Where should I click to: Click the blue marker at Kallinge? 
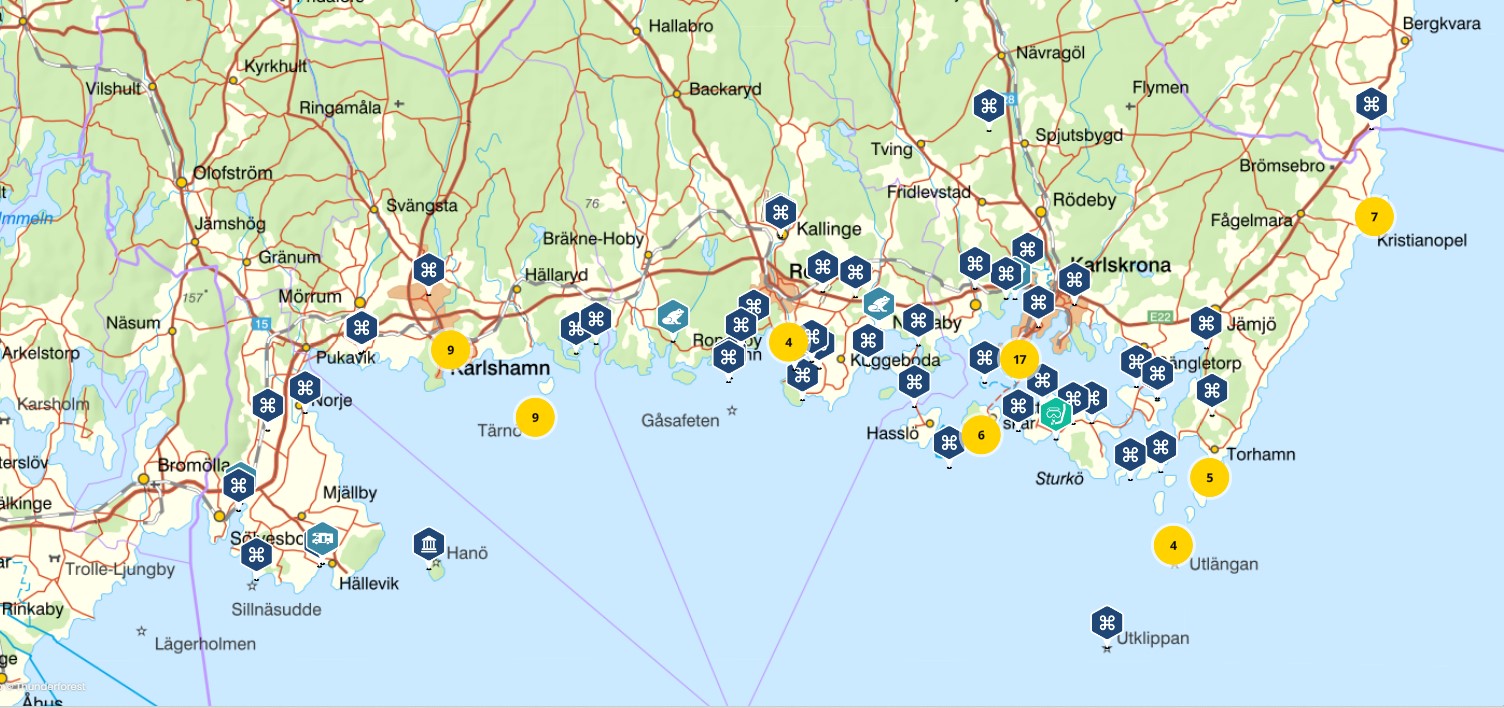pyautogui.click(x=780, y=211)
